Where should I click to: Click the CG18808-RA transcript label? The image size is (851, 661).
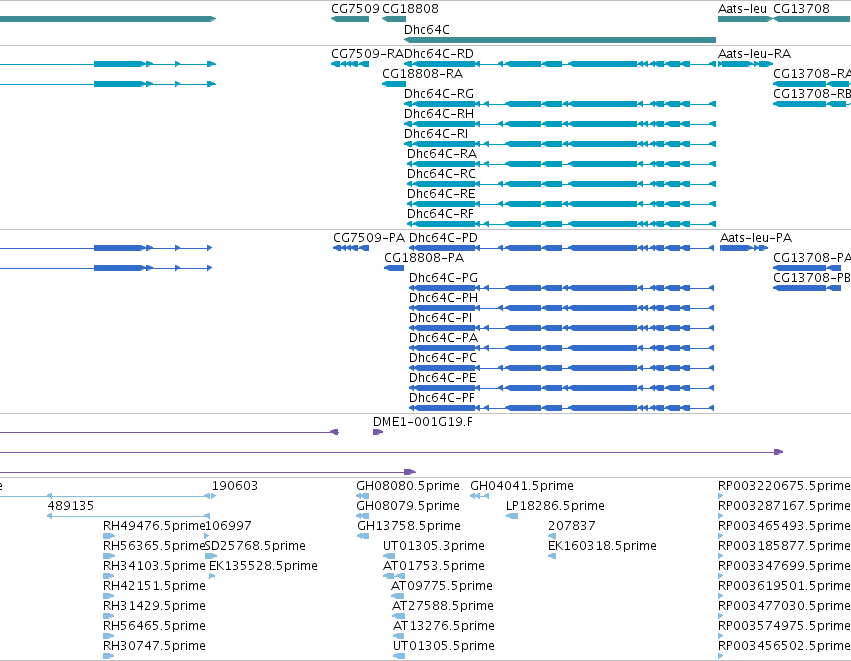click(422, 74)
